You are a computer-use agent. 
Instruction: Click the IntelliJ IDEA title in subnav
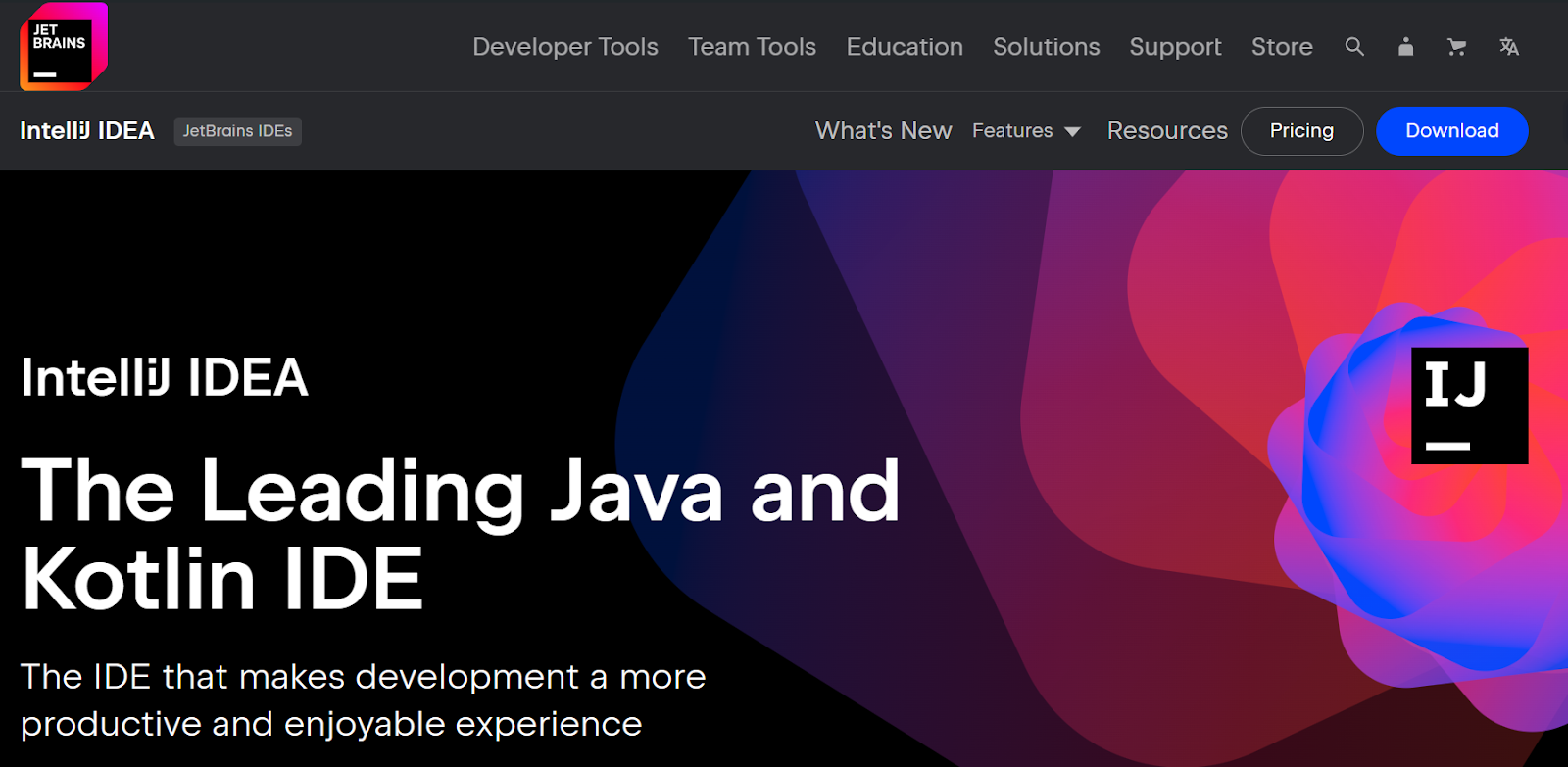tap(87, 131)
